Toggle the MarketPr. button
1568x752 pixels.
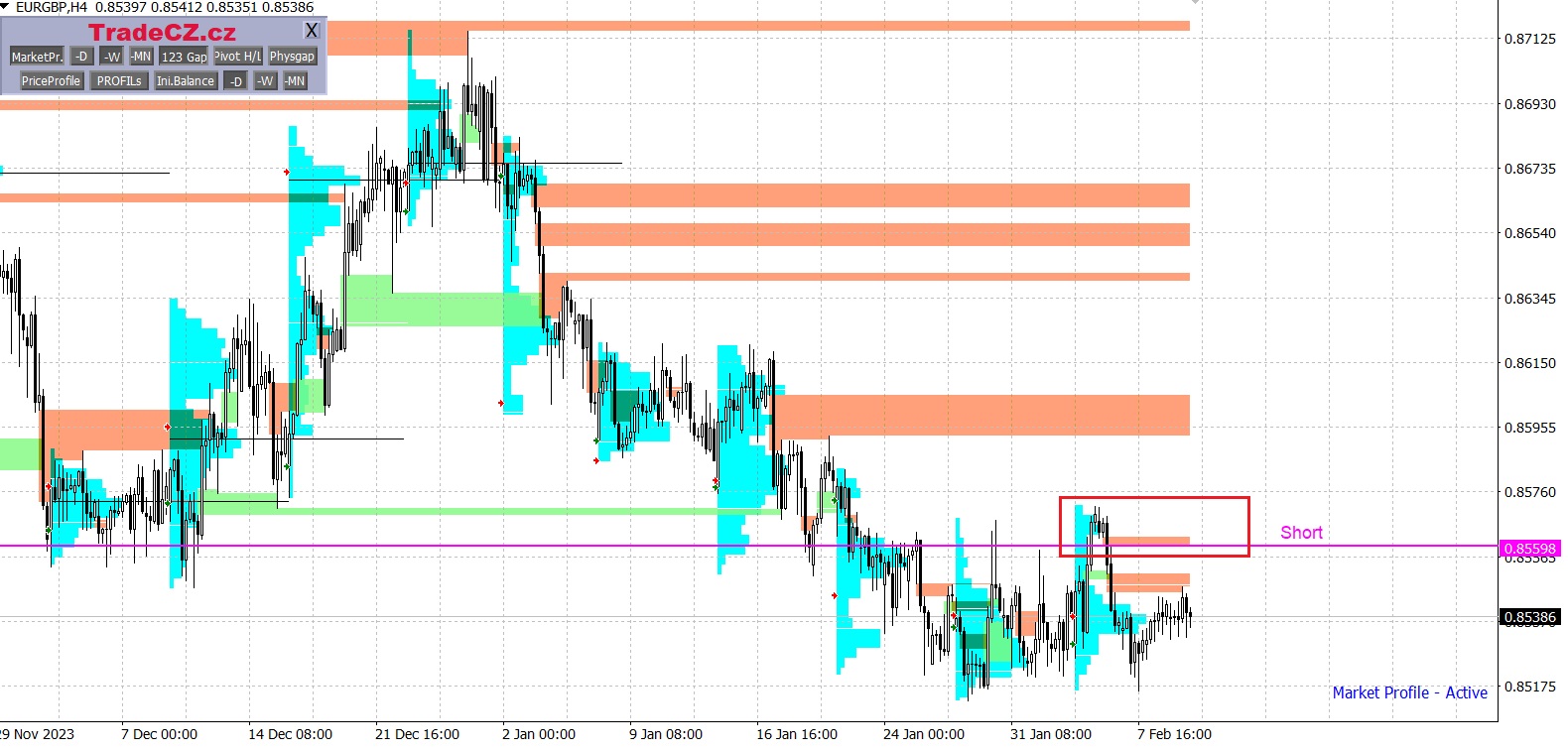point(37,57)
